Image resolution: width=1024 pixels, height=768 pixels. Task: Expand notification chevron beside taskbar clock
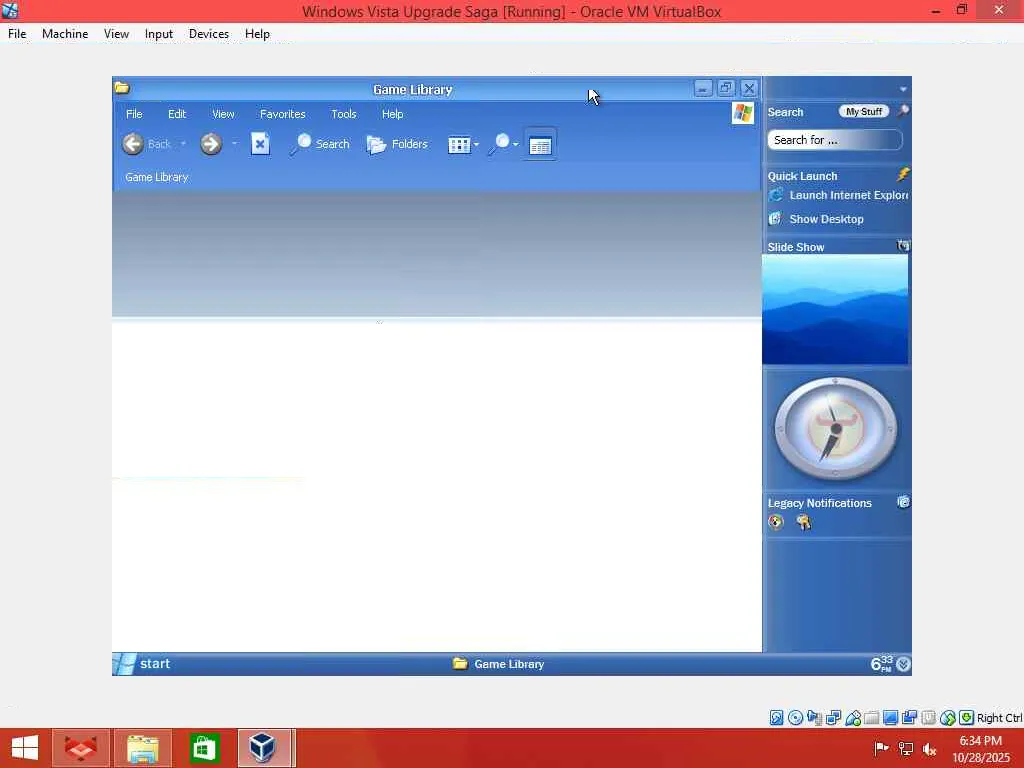tap(903, 664)
